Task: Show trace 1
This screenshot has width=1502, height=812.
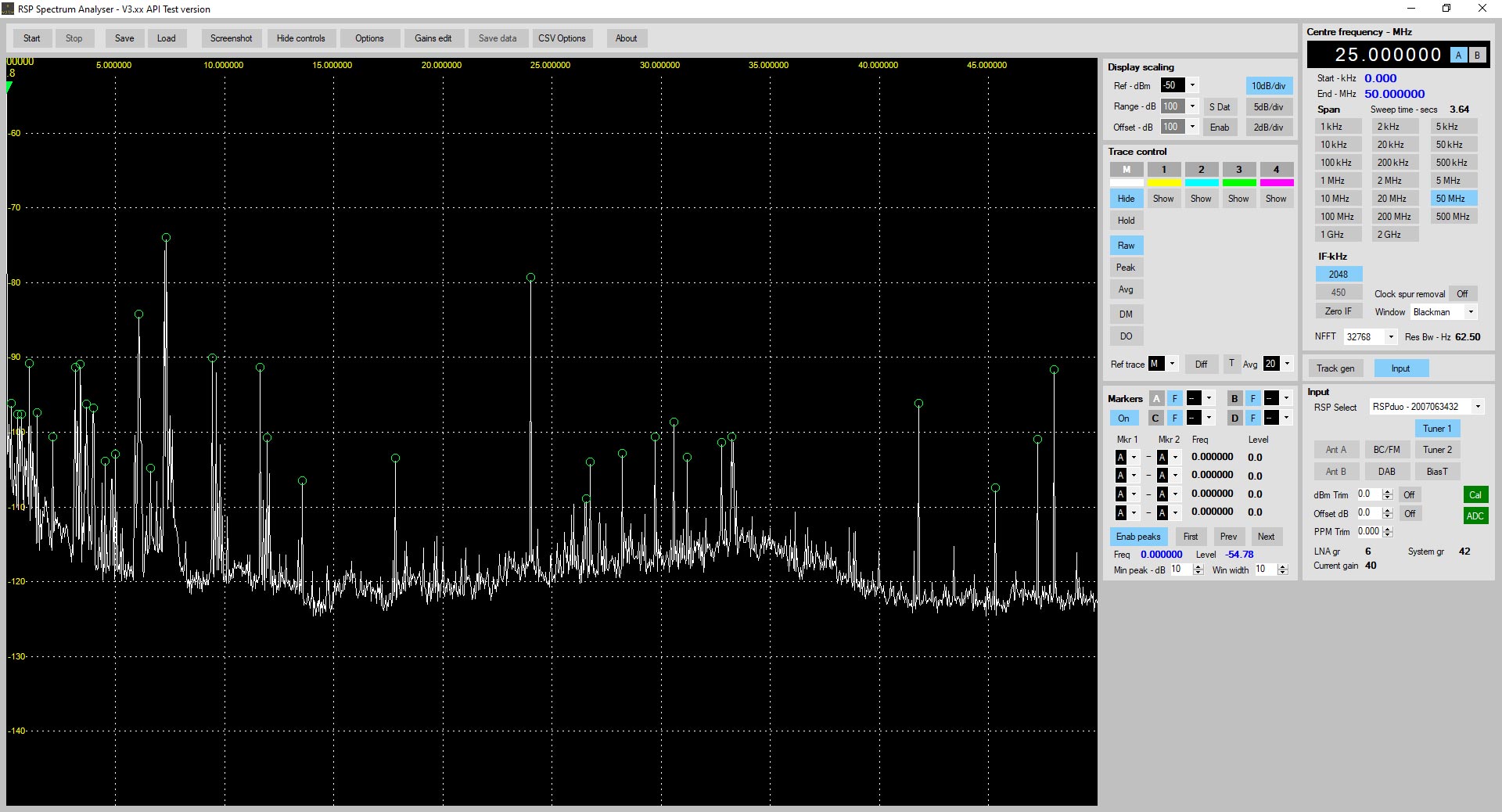Action: (x=1163, y=199)
